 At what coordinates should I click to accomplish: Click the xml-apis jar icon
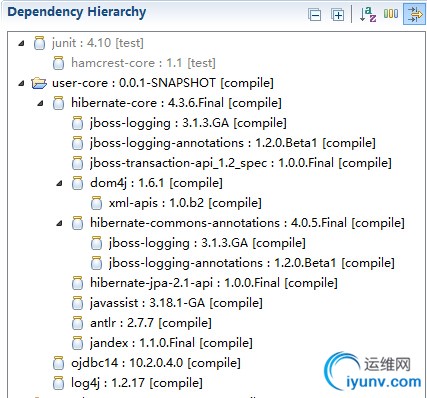tap(97, 203)
